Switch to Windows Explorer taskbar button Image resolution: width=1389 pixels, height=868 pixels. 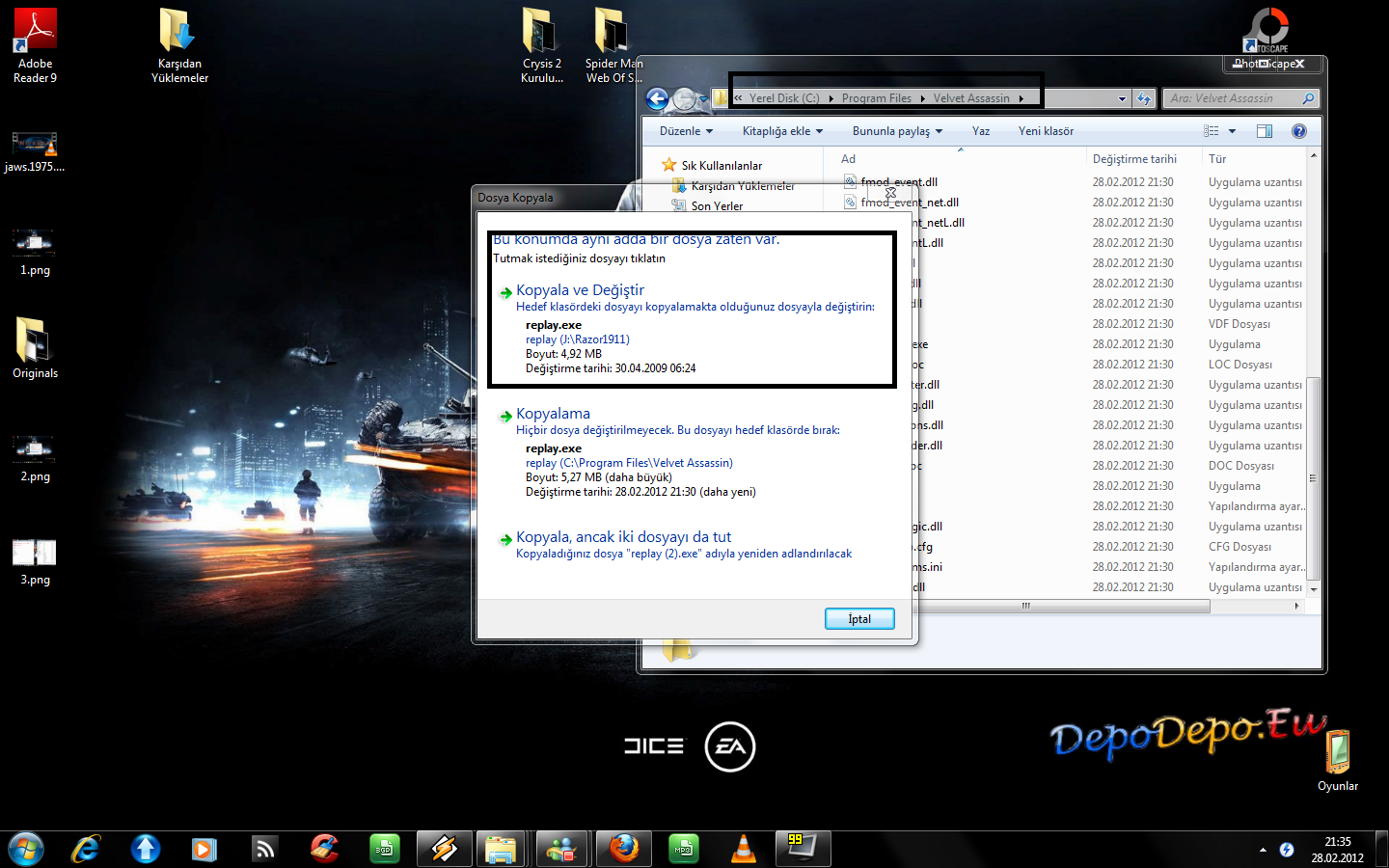pos(502,850)
